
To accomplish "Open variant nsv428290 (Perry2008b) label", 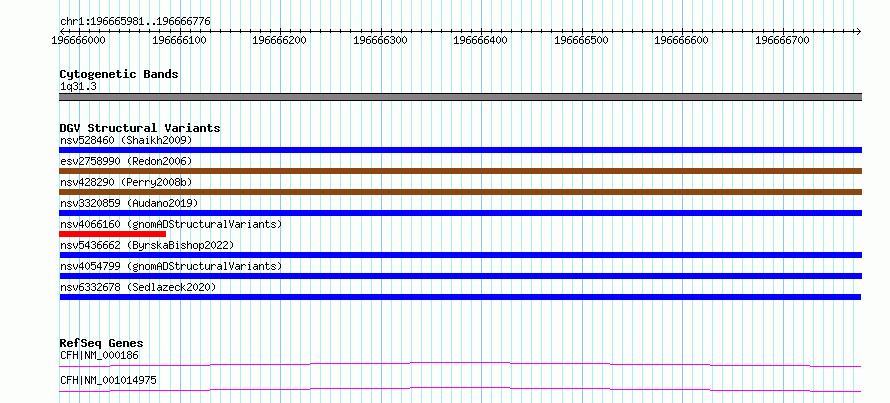I will (126, 182).
